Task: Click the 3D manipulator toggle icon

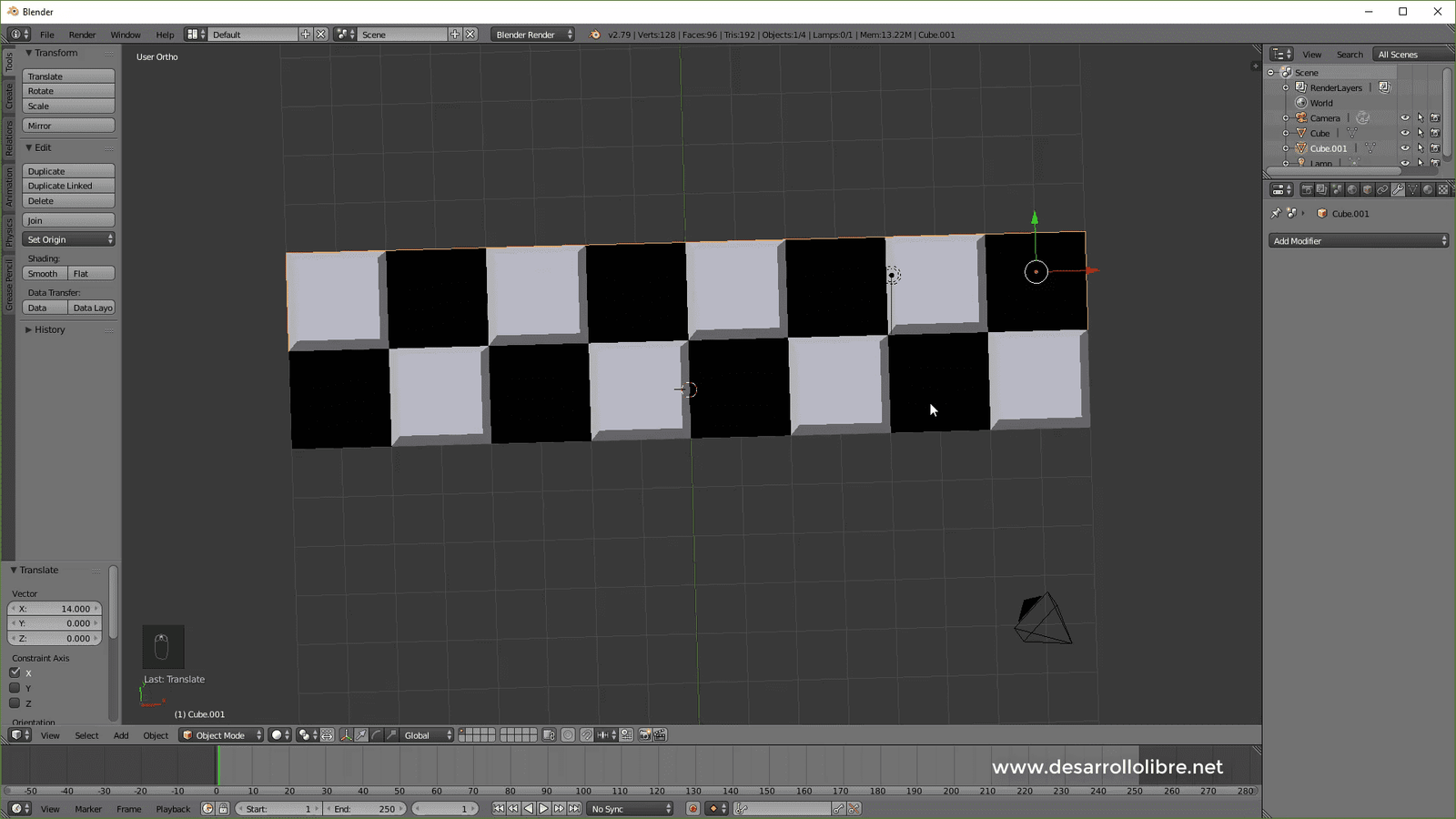Action: coord(346,735)
